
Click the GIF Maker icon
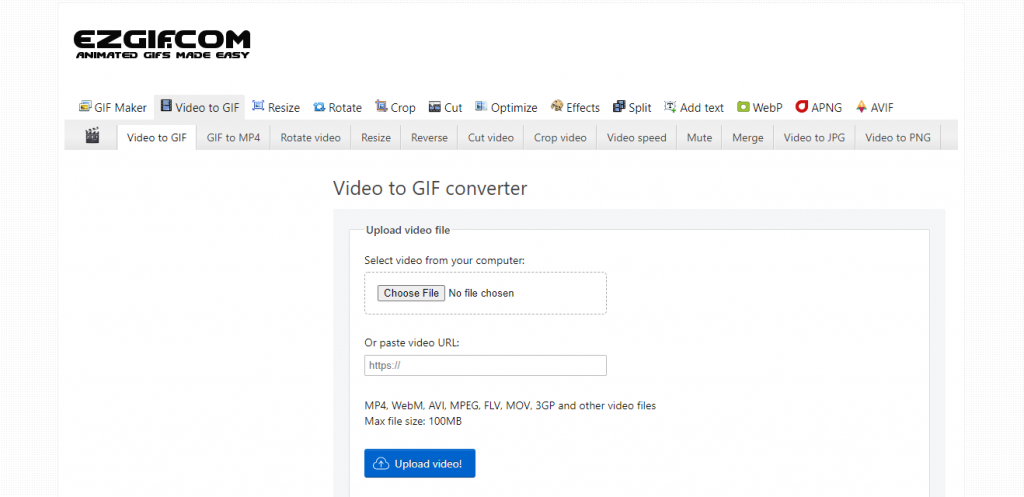pos(86,106)
